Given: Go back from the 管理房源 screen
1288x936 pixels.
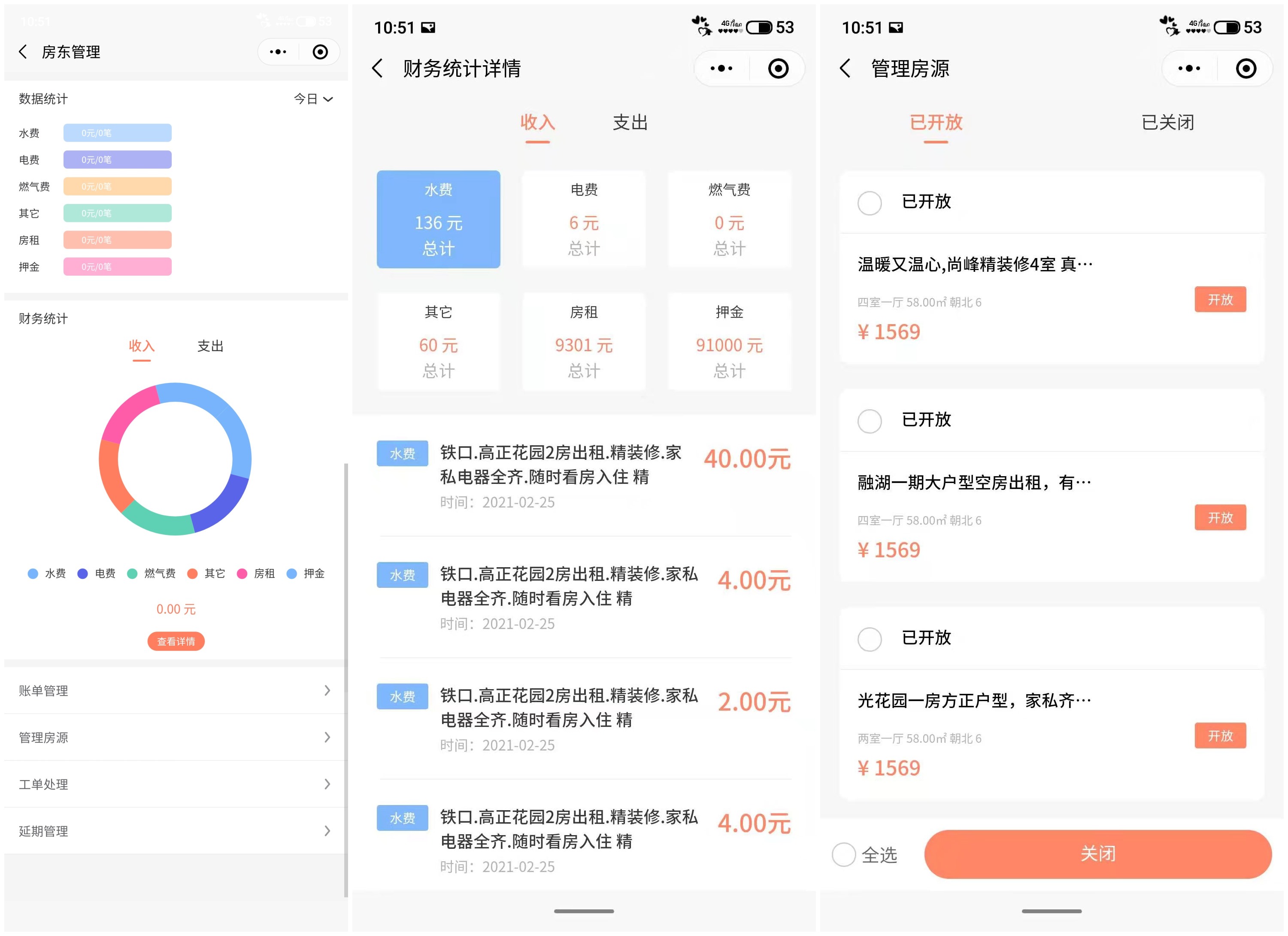Looking at the screenshot, I should (x=845, y=68).
